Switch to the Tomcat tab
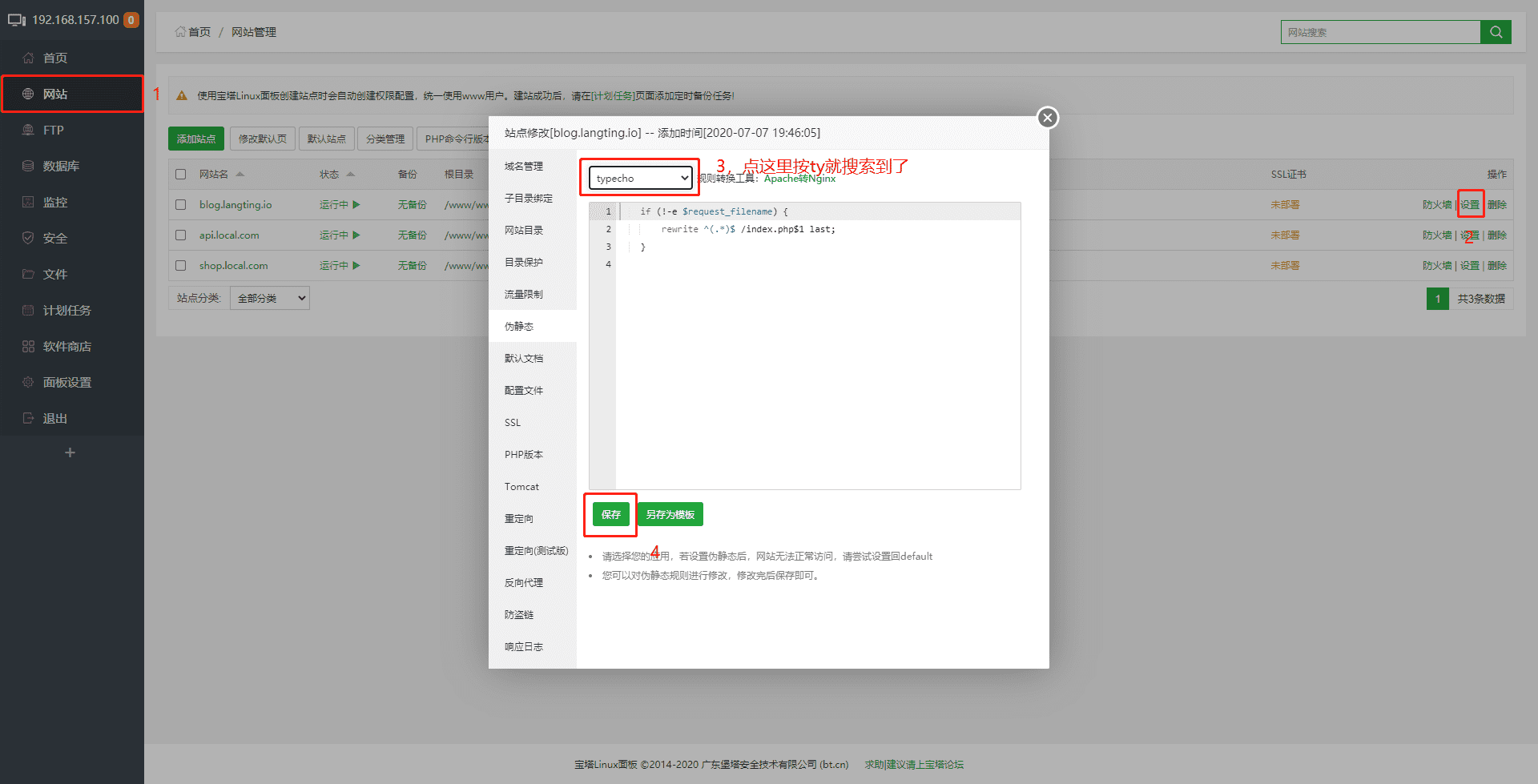 (x=533, y=486)
